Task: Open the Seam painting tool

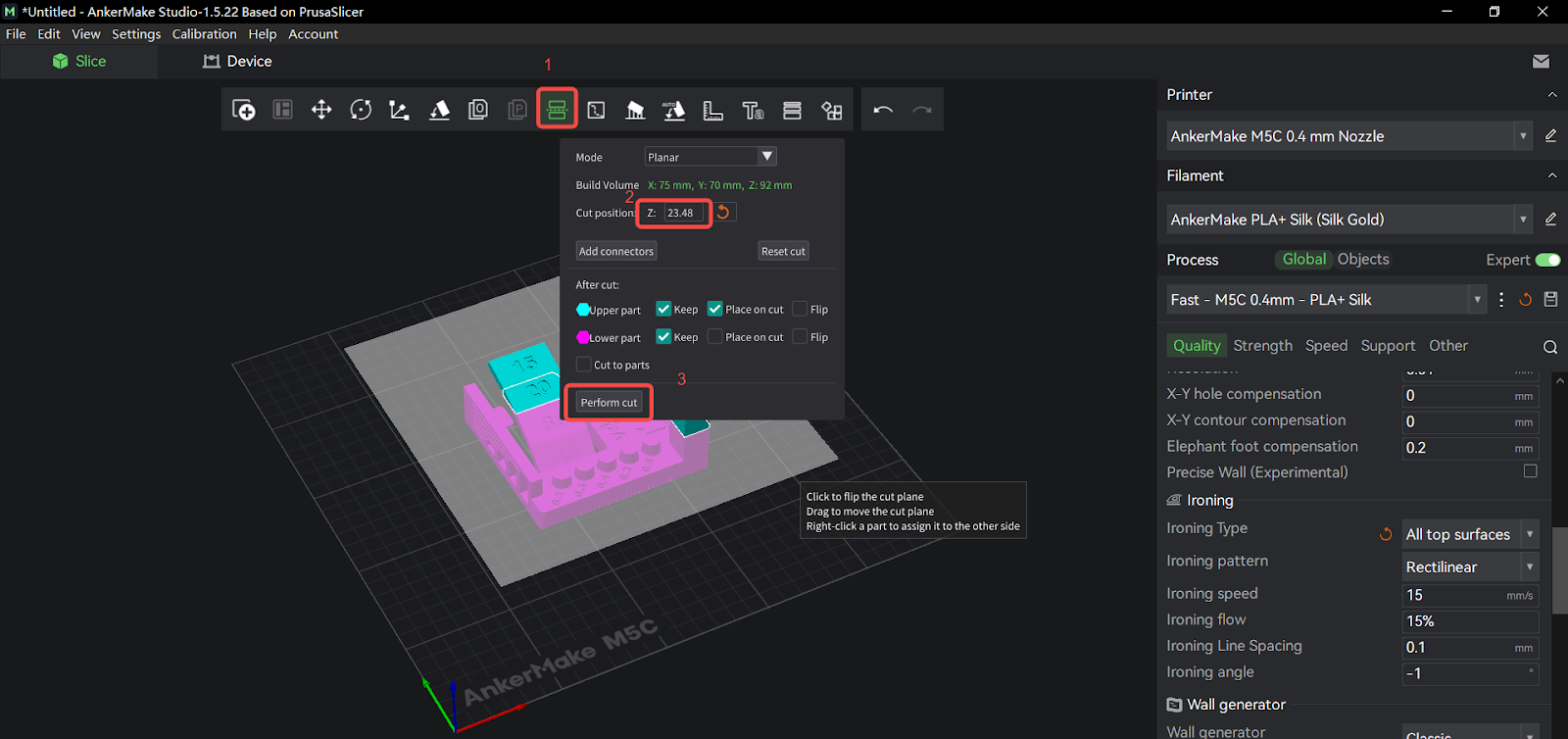Action: (596, 110)
